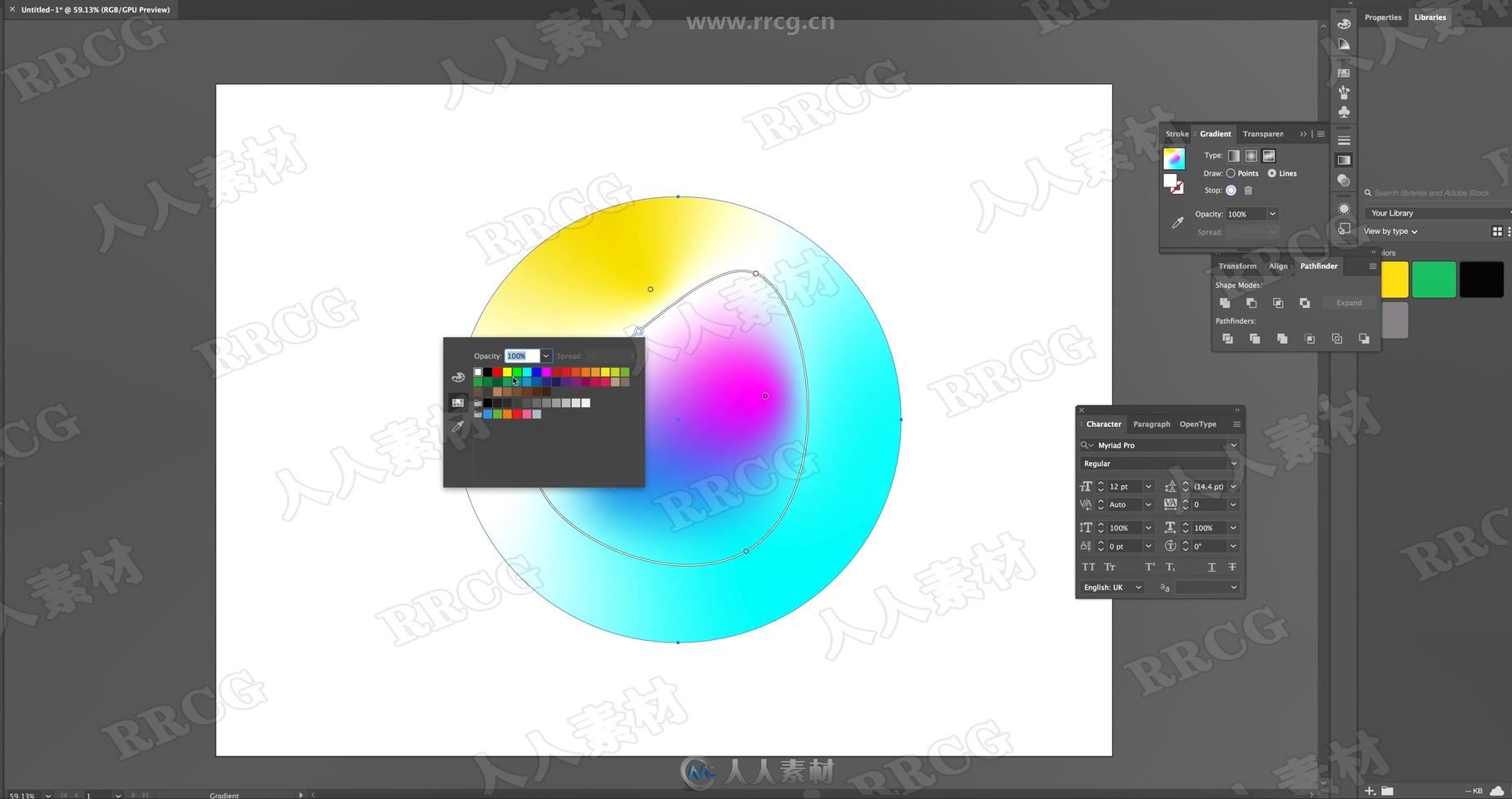
Task: Switch libraries to grid view
Action: coord(1497,231)
